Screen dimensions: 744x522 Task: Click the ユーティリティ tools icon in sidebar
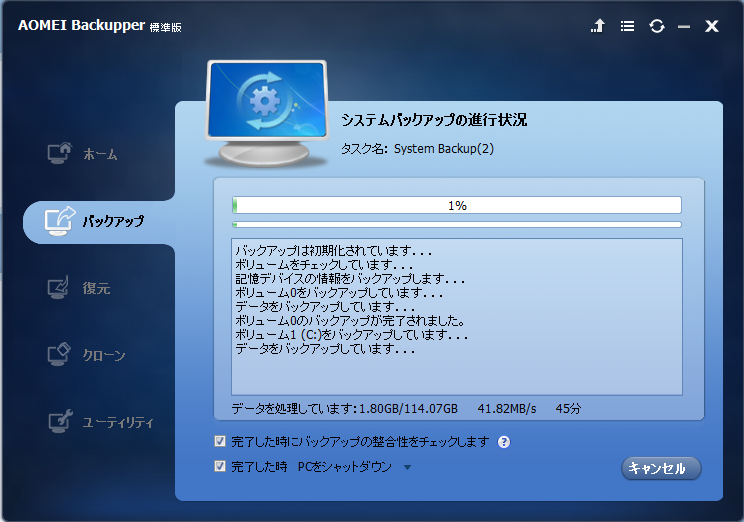point(60,421)
